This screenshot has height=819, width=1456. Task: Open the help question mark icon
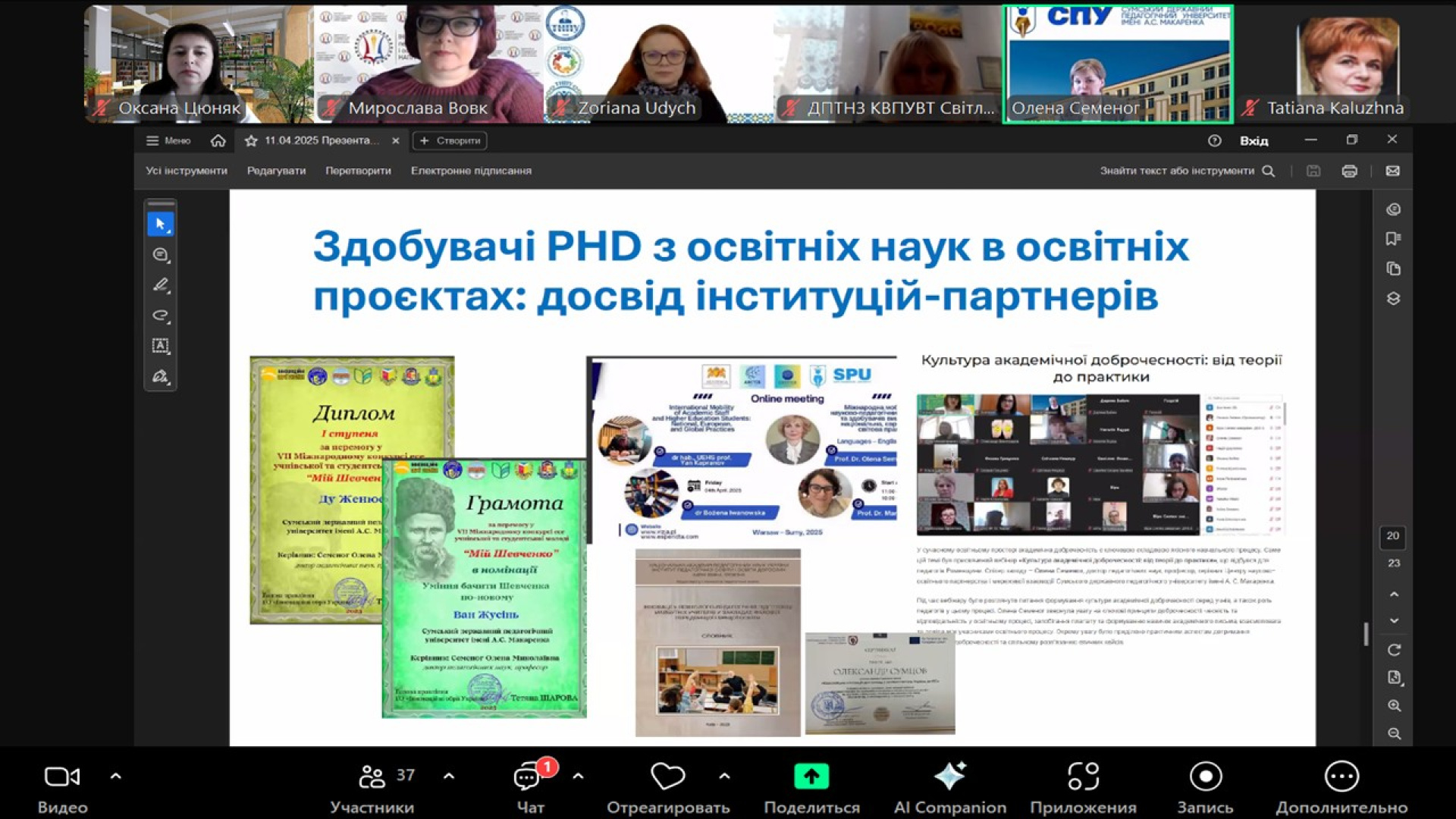(x=1214, y=140)
